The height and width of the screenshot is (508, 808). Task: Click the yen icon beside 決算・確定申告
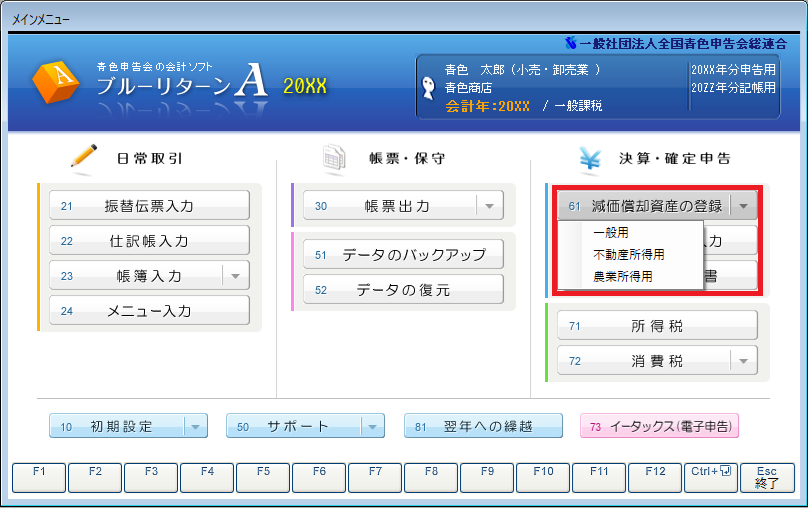pyautogui.click(x=589, y=157)
